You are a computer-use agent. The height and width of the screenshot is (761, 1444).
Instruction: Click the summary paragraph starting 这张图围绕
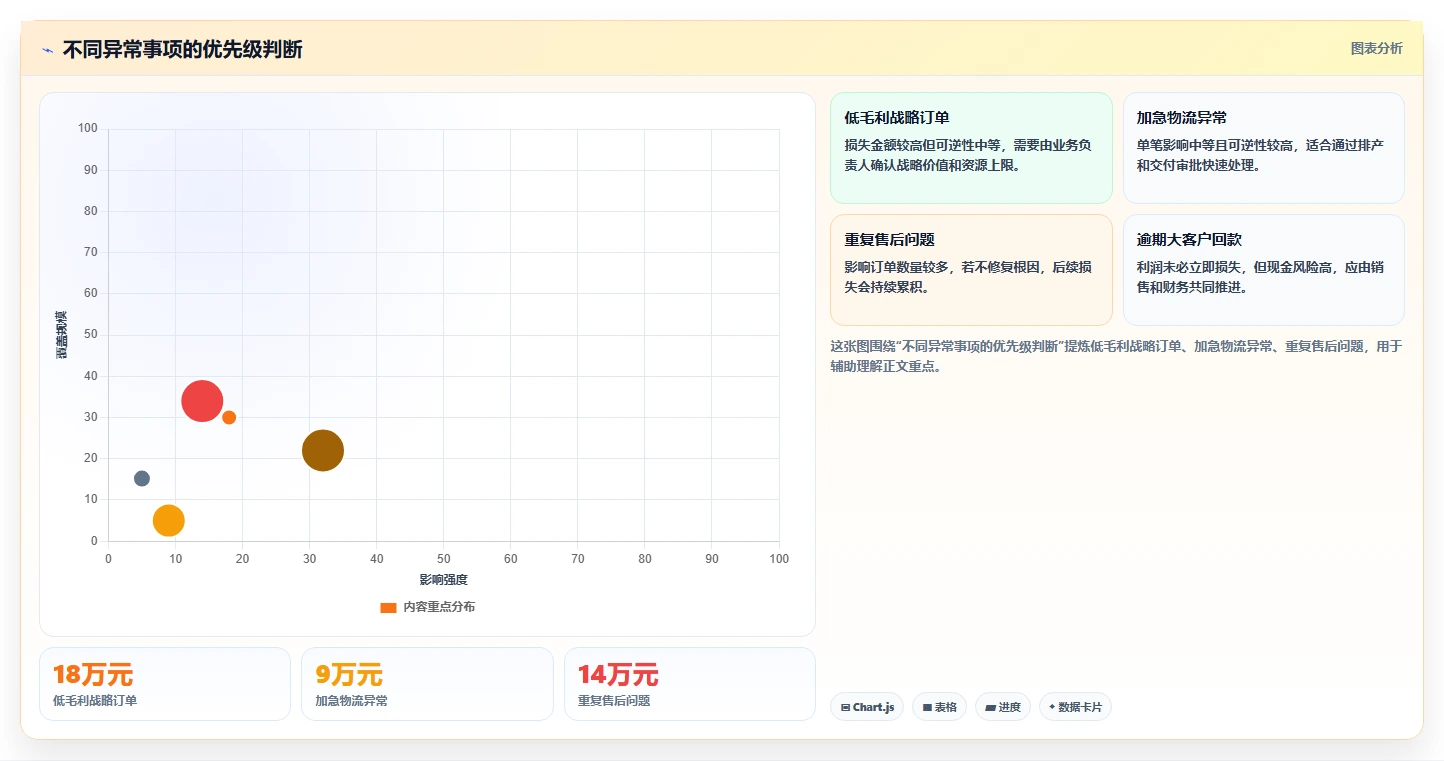pyautogui.click(x=1116, y=356)
